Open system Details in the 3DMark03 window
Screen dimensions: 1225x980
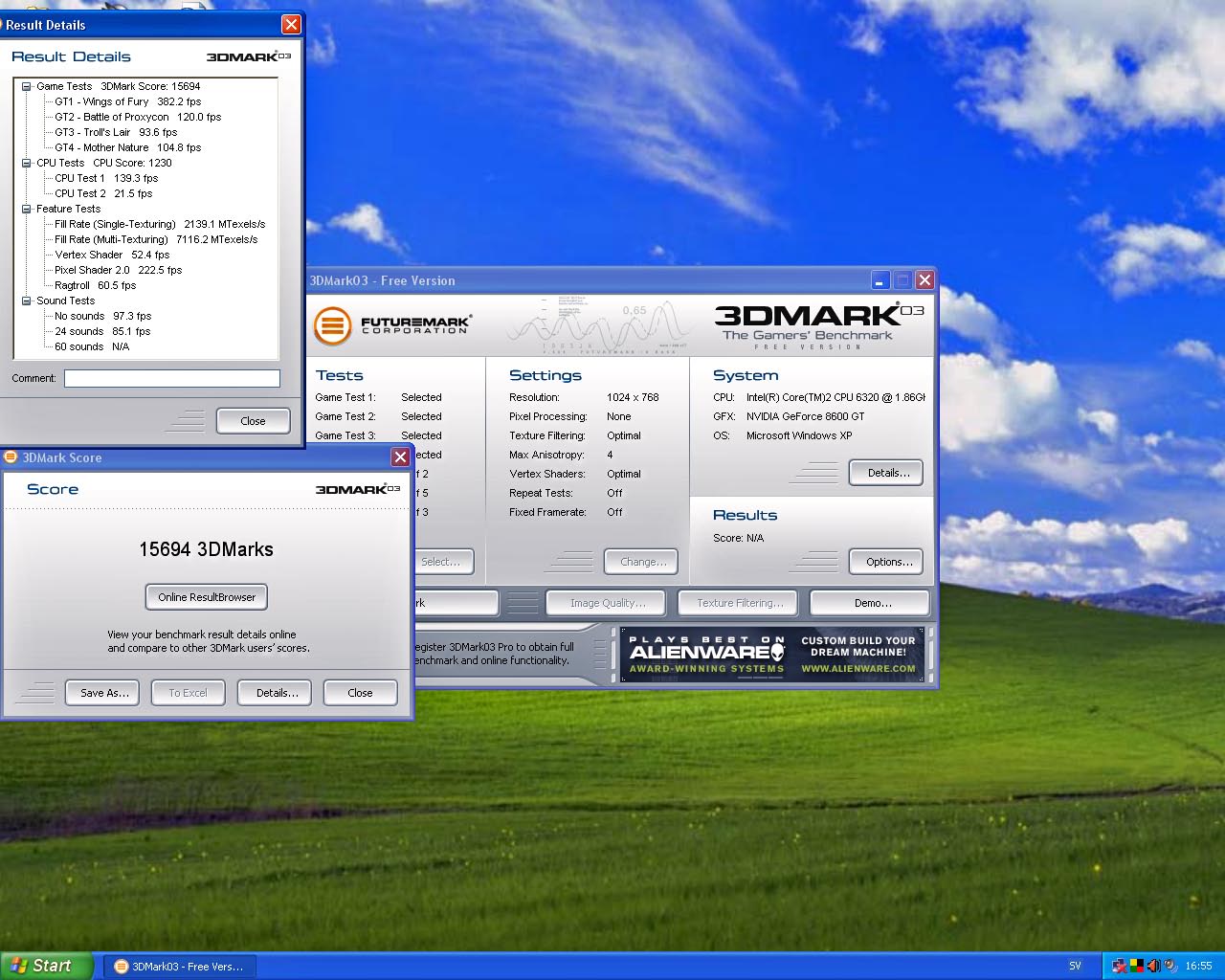tap(886, 473)
